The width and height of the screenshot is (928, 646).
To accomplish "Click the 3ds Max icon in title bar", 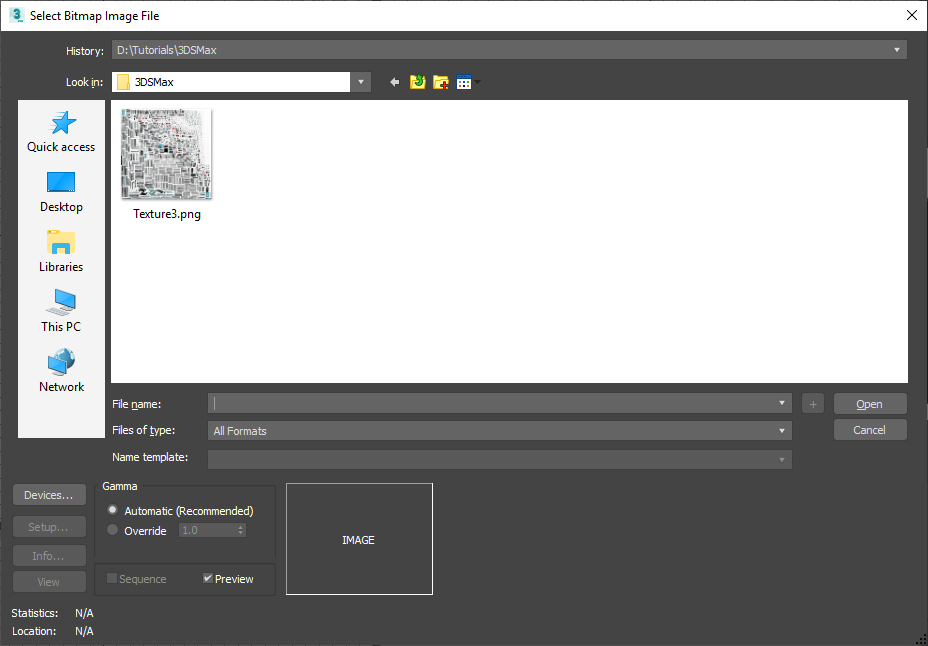I will pyautogui.click(x=16, y=15).
